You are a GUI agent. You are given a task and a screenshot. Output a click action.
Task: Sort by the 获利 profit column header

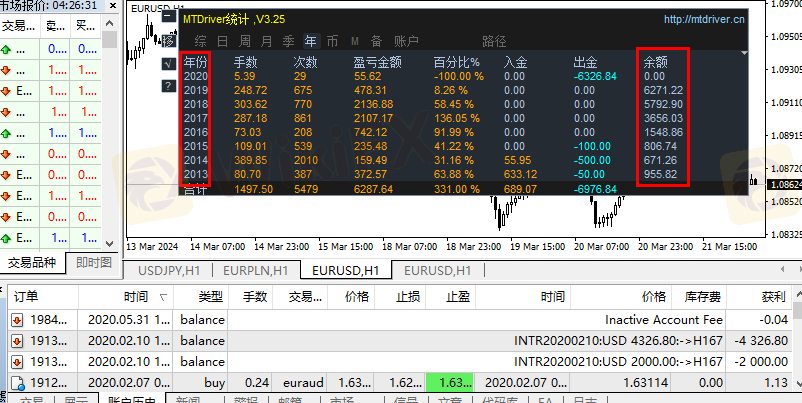759,297
